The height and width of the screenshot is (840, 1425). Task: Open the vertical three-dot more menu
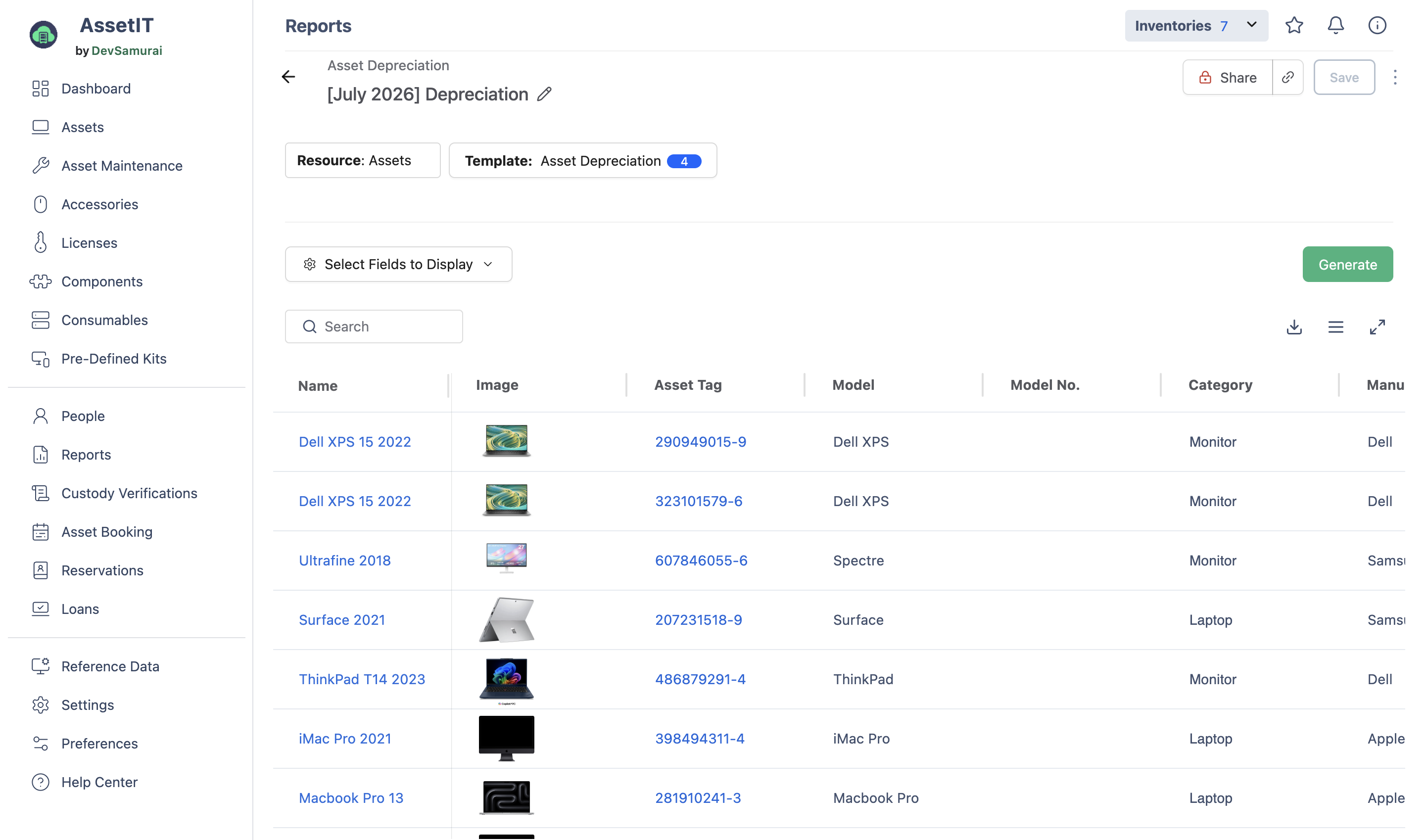1394,77
